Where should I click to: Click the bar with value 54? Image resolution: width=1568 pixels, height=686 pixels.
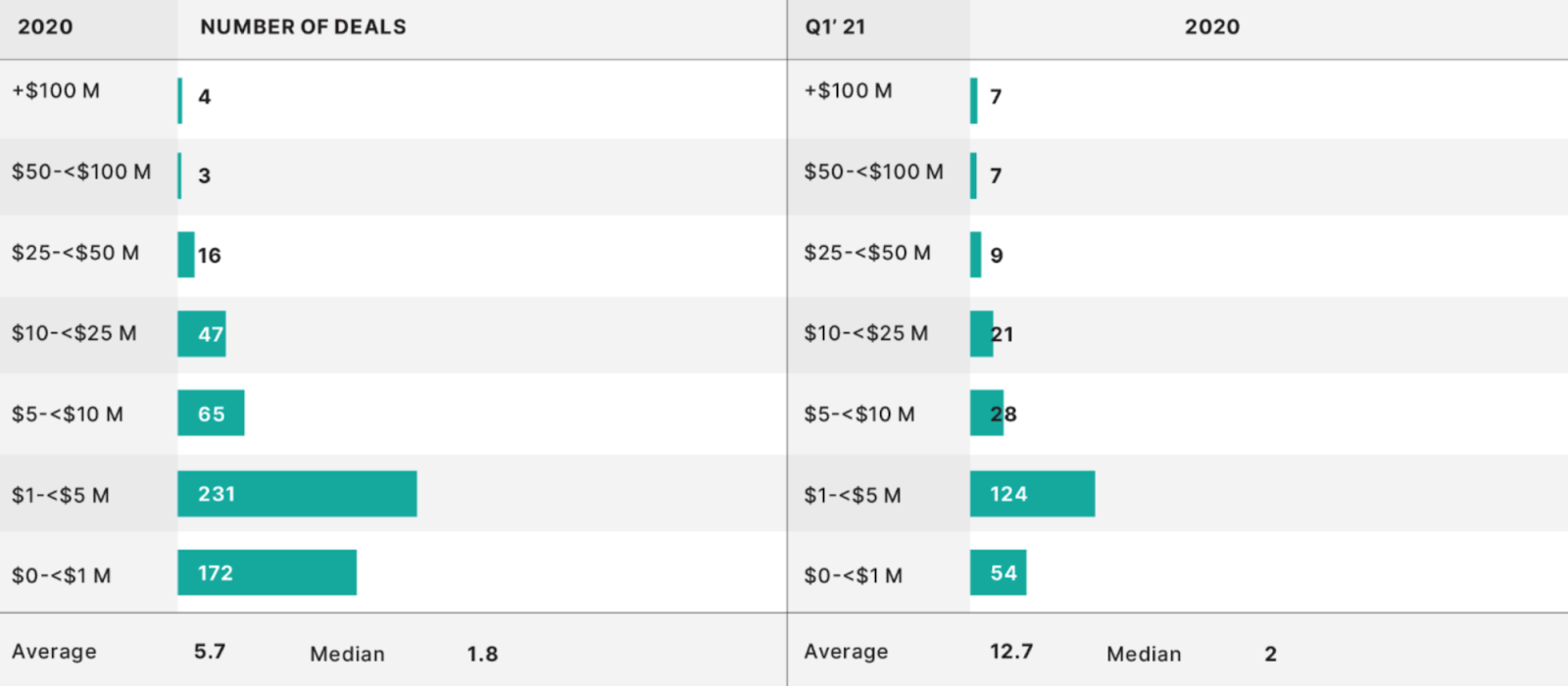click(998, 573)
